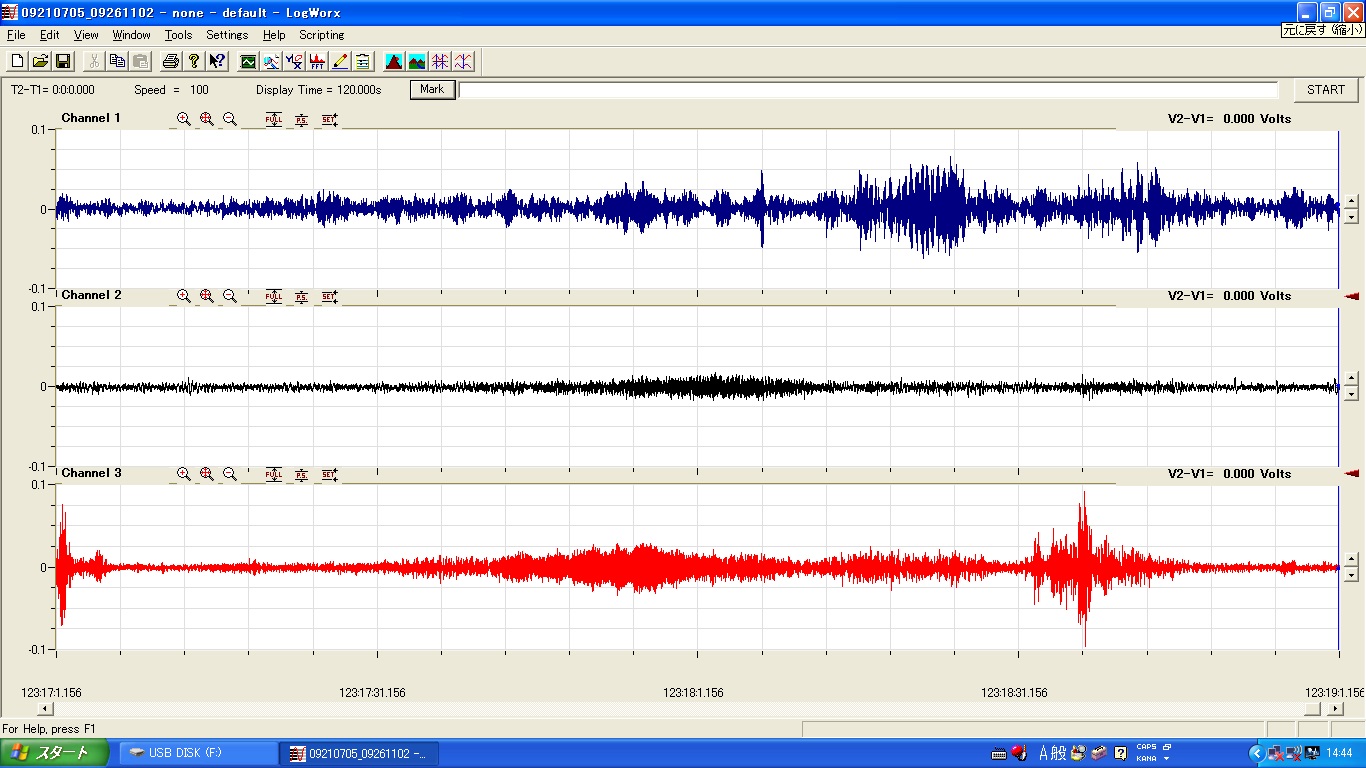Click the FULL scale icon for Channel 2
The width and height of the screenshot is (1366, 768).
(x=274, y=296)
